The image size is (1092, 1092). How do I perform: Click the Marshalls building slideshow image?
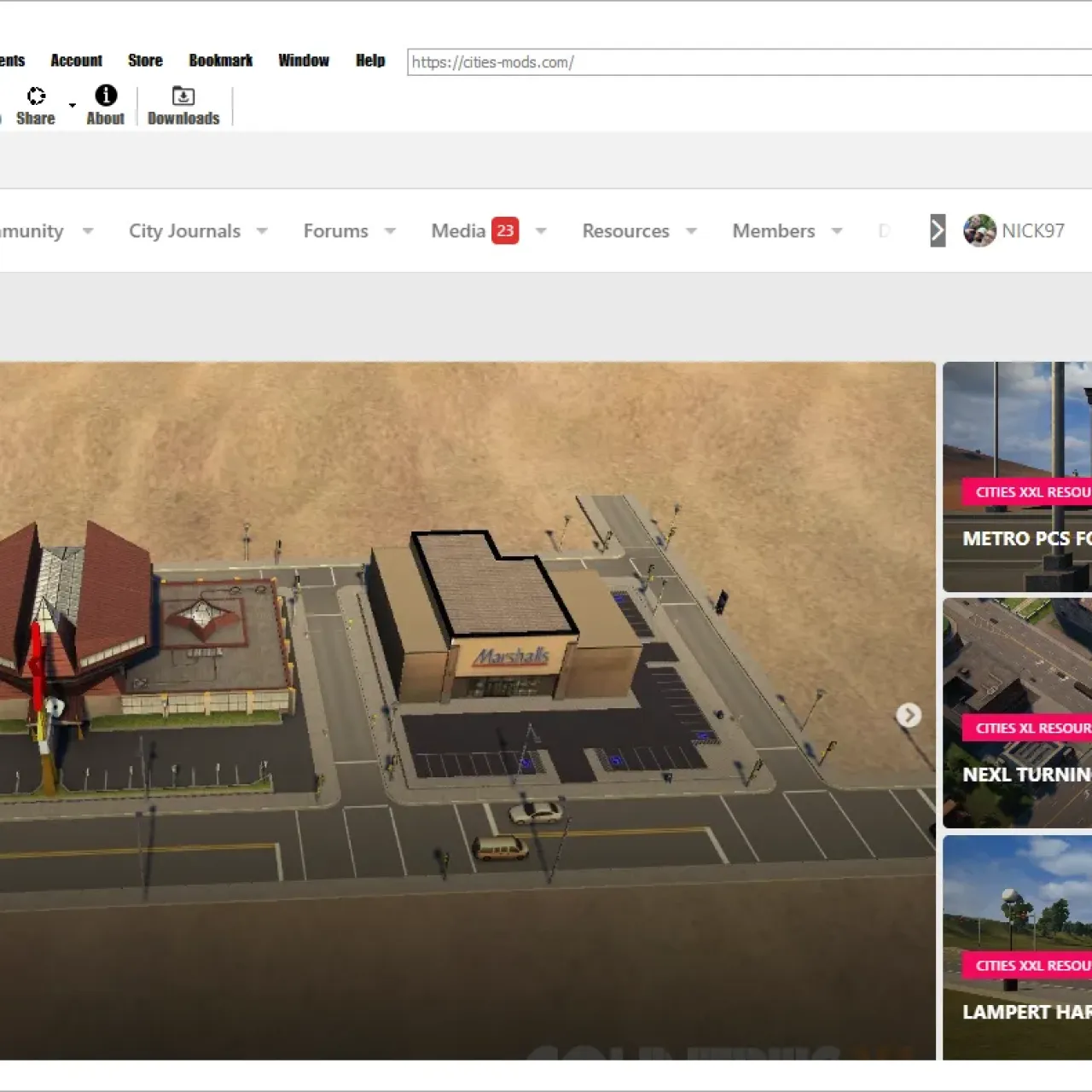468,711
